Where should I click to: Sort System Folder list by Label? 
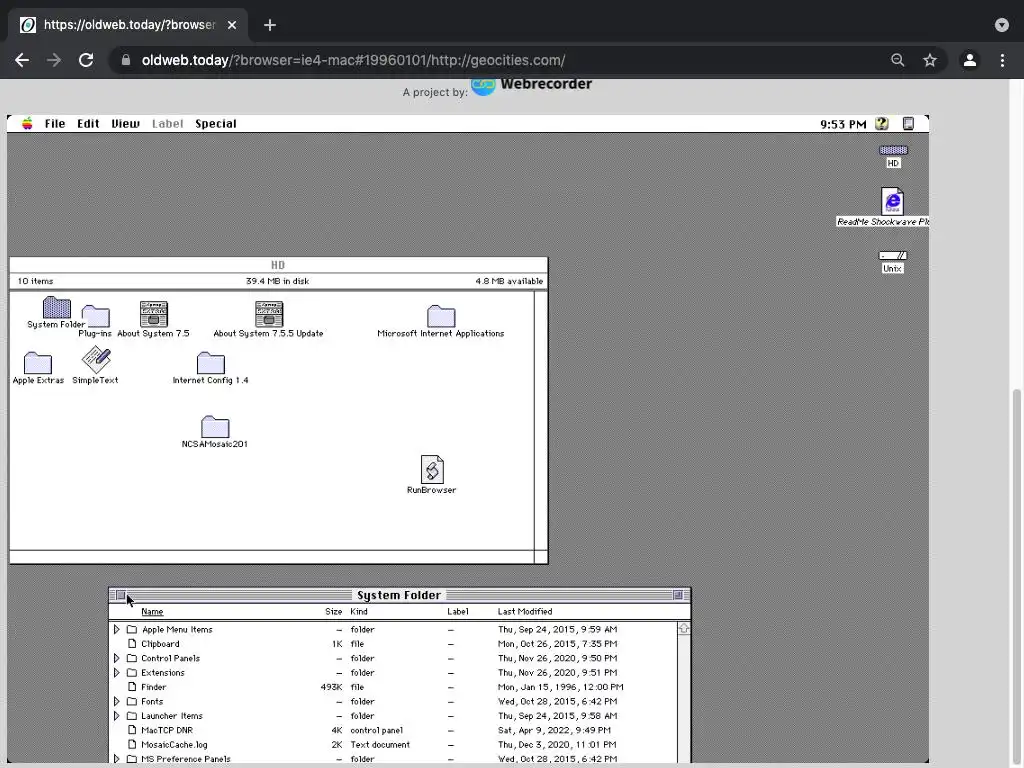tap(458, 612)
